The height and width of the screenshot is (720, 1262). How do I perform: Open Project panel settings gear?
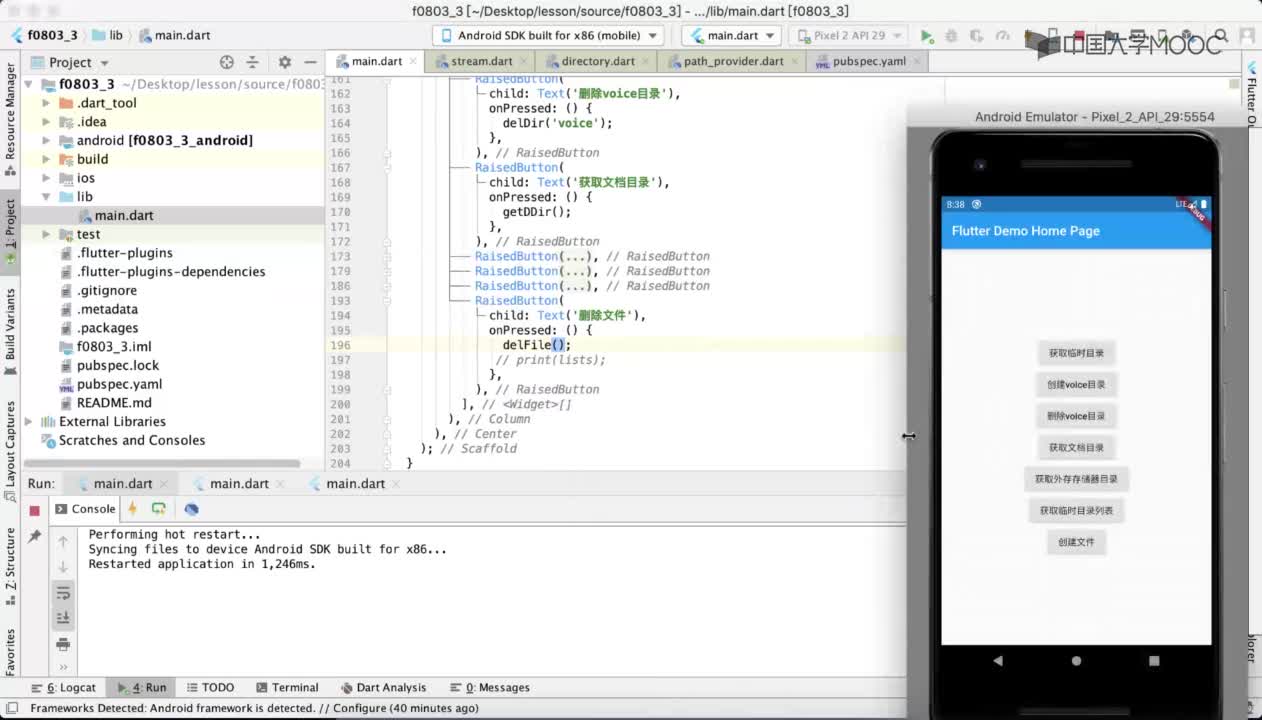point(284,62)
